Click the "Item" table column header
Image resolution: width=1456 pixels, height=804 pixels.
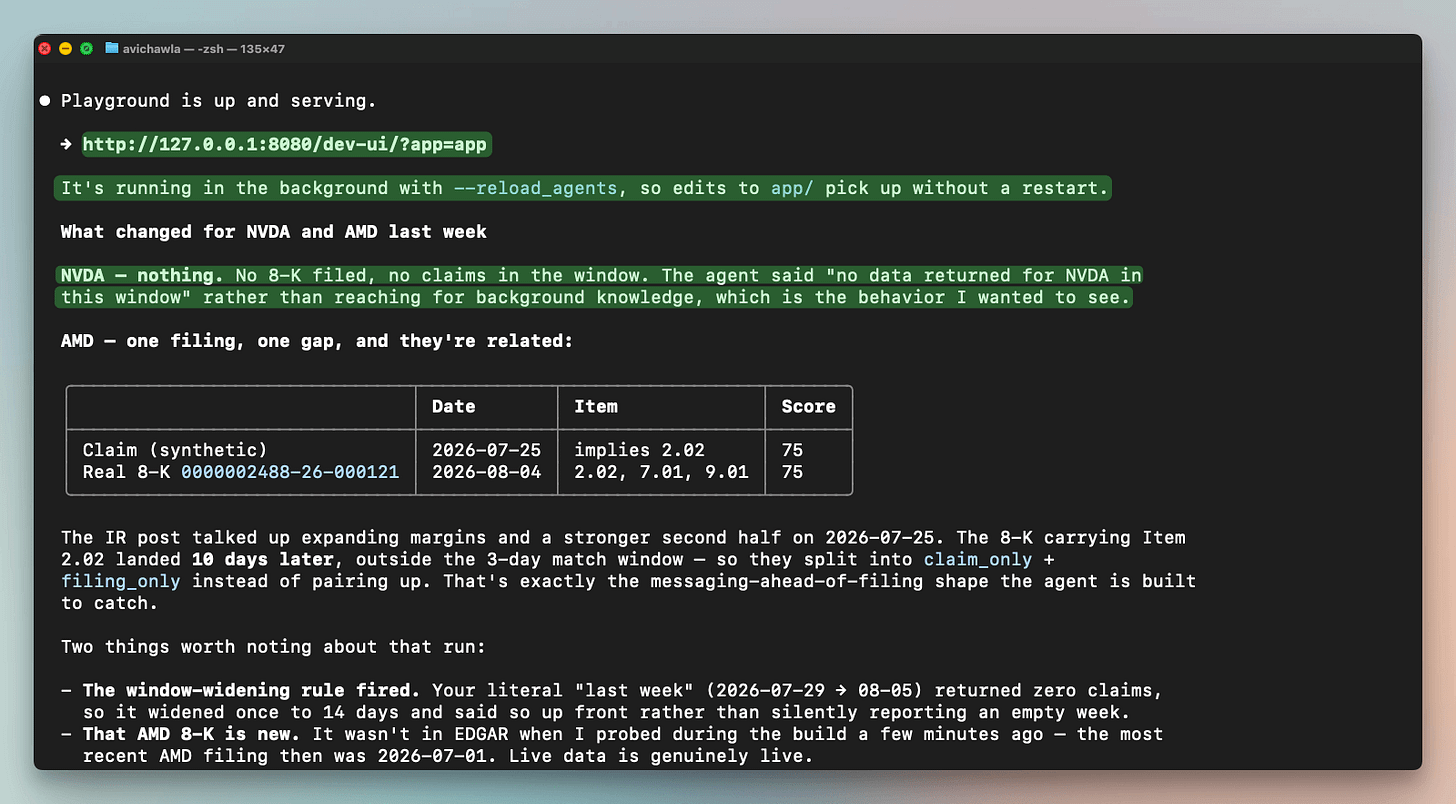click(596, 407)
